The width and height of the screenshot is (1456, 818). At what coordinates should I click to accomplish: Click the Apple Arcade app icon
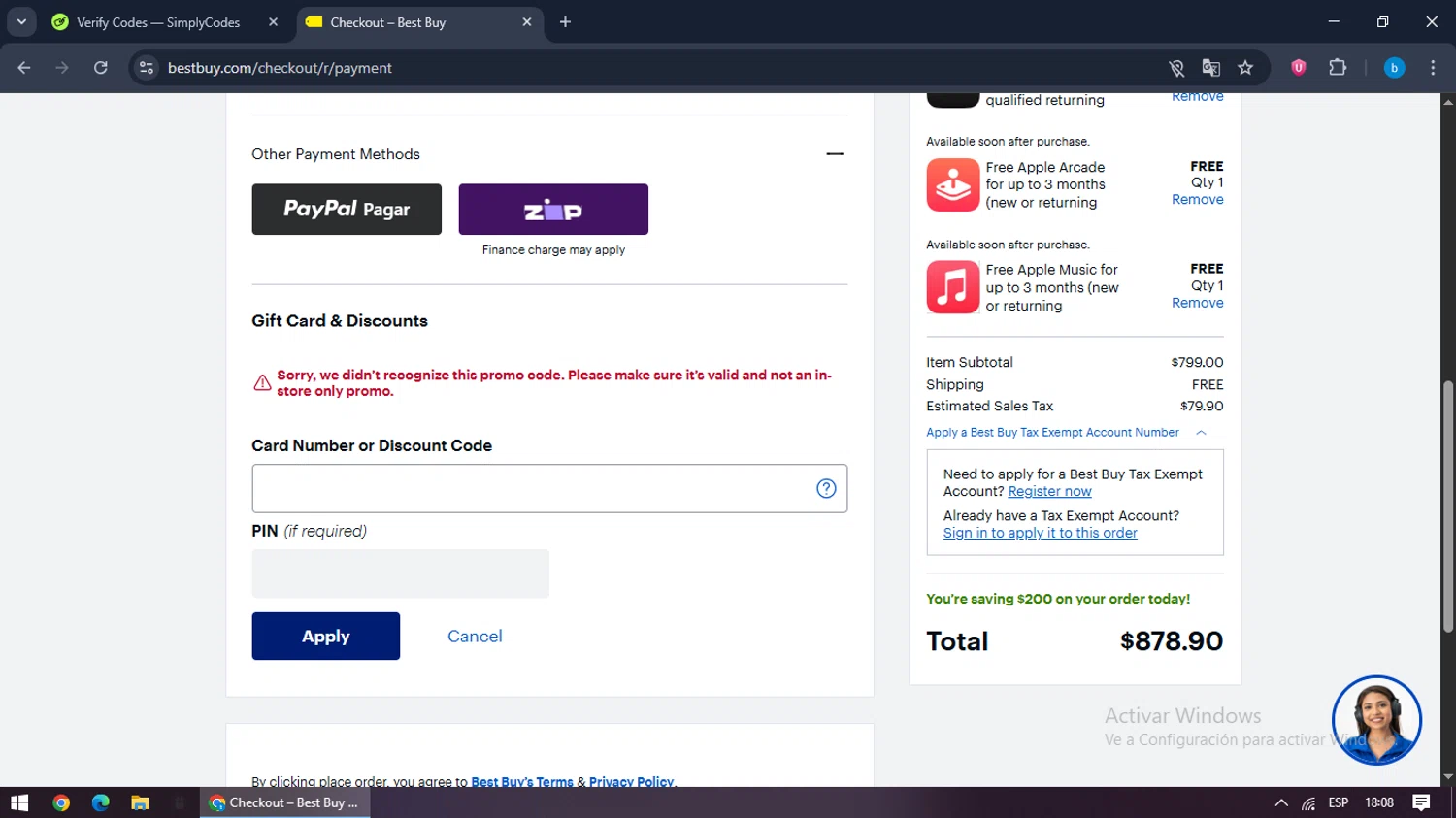click(x=952, y=184)
